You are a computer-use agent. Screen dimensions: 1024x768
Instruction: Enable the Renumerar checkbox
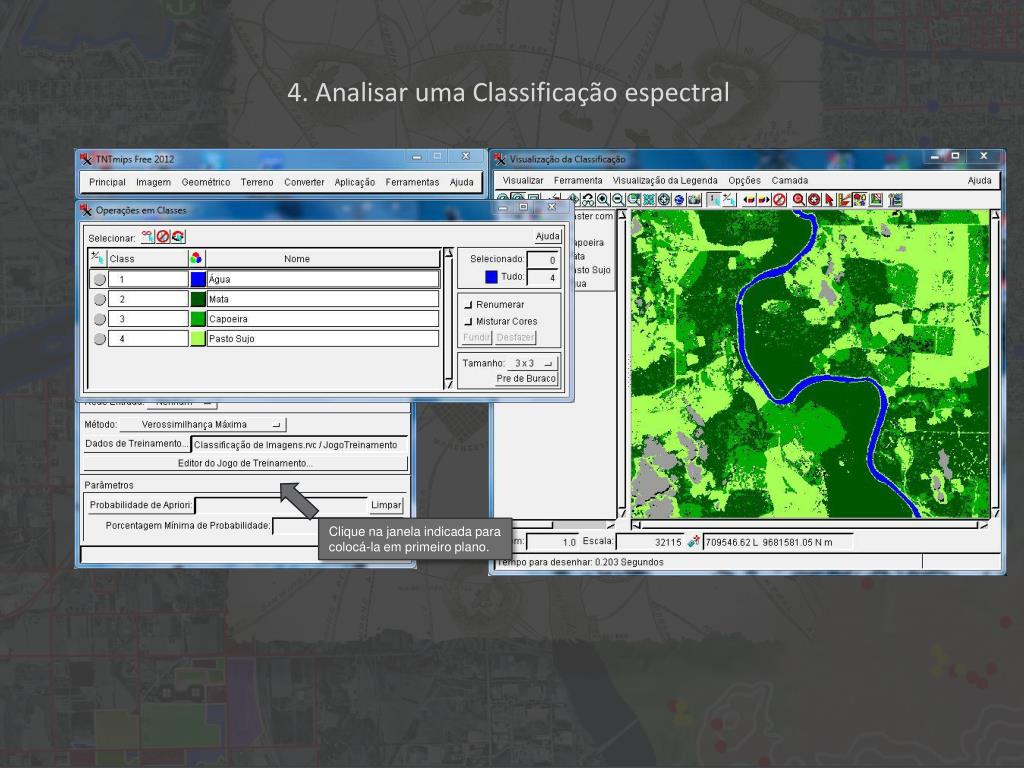click(468, 305)
